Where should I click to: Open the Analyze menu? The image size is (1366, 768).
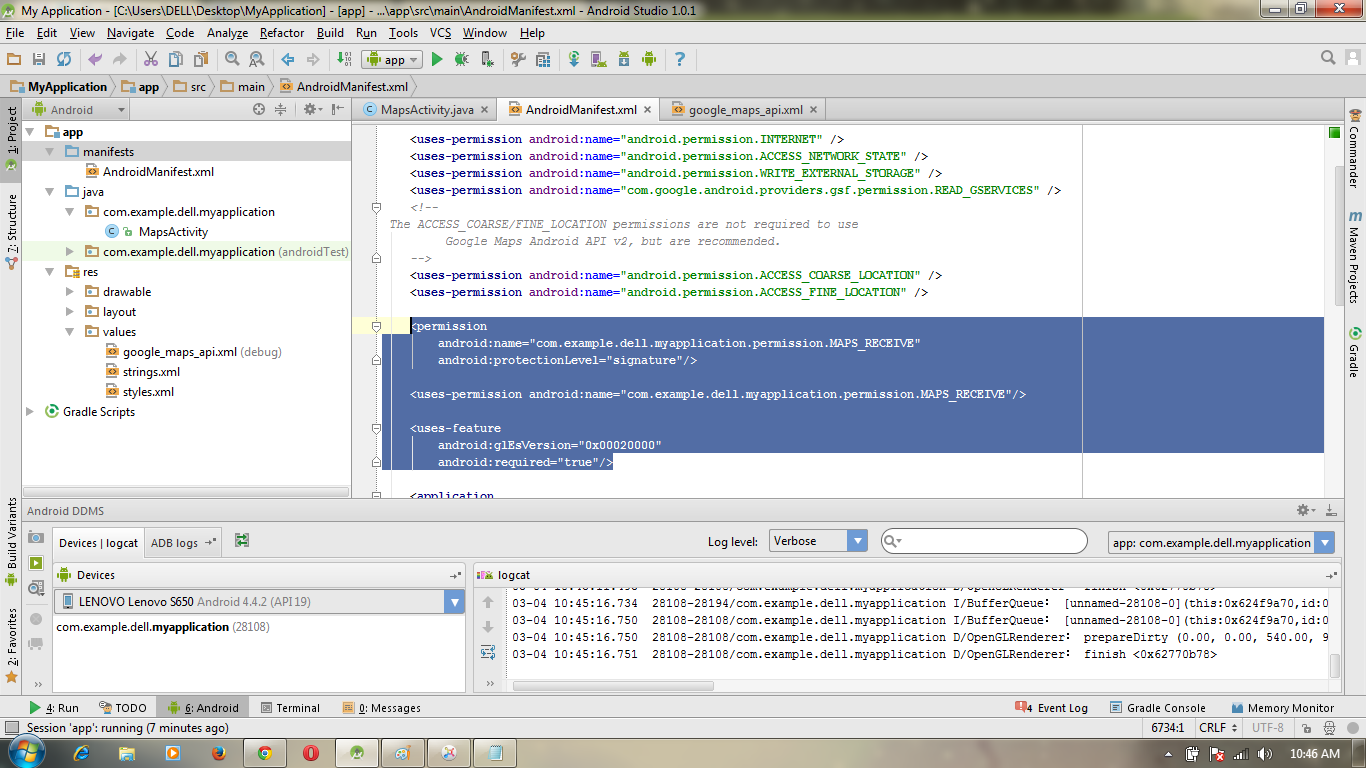click(227, 33)
